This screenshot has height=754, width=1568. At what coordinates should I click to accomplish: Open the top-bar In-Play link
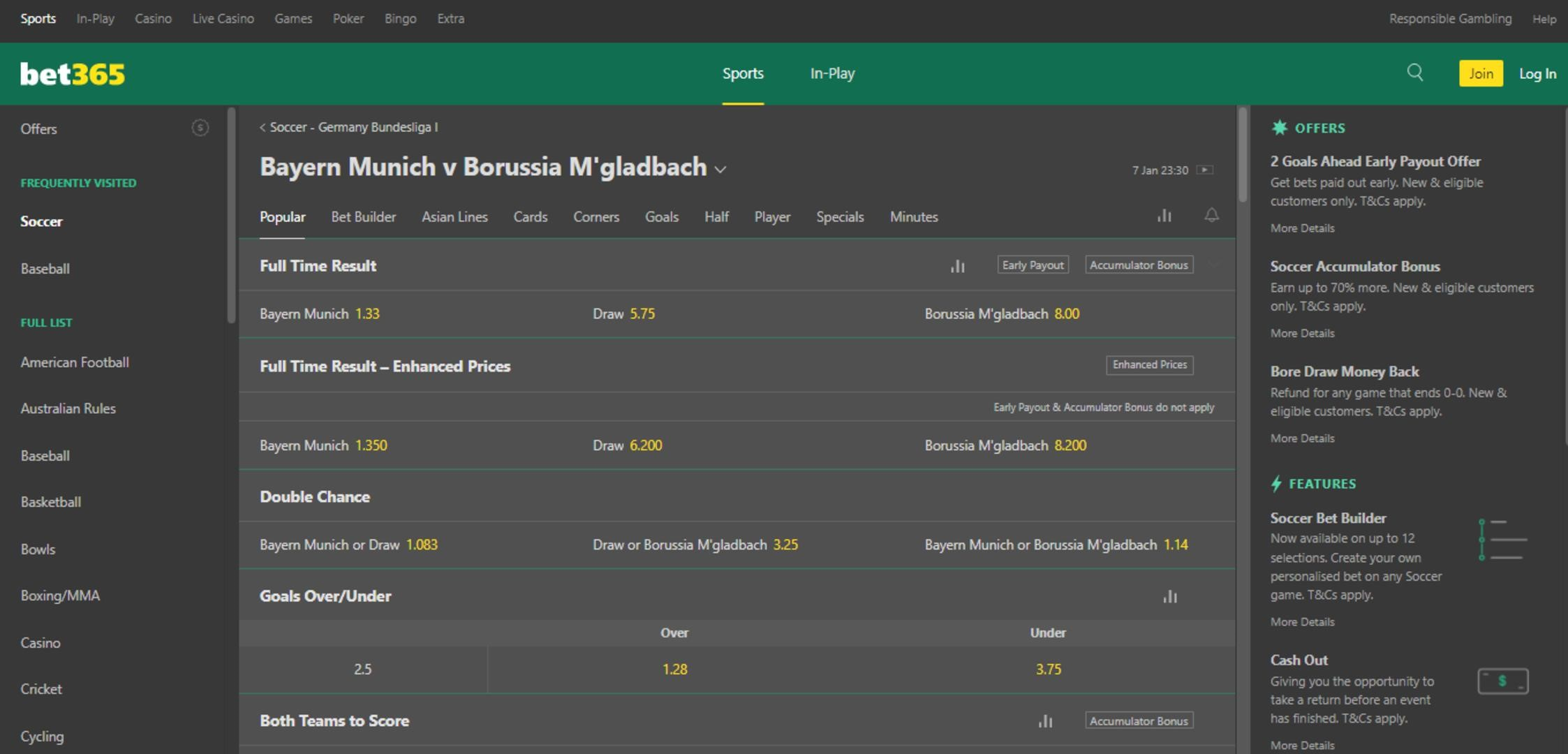point(95,19)
